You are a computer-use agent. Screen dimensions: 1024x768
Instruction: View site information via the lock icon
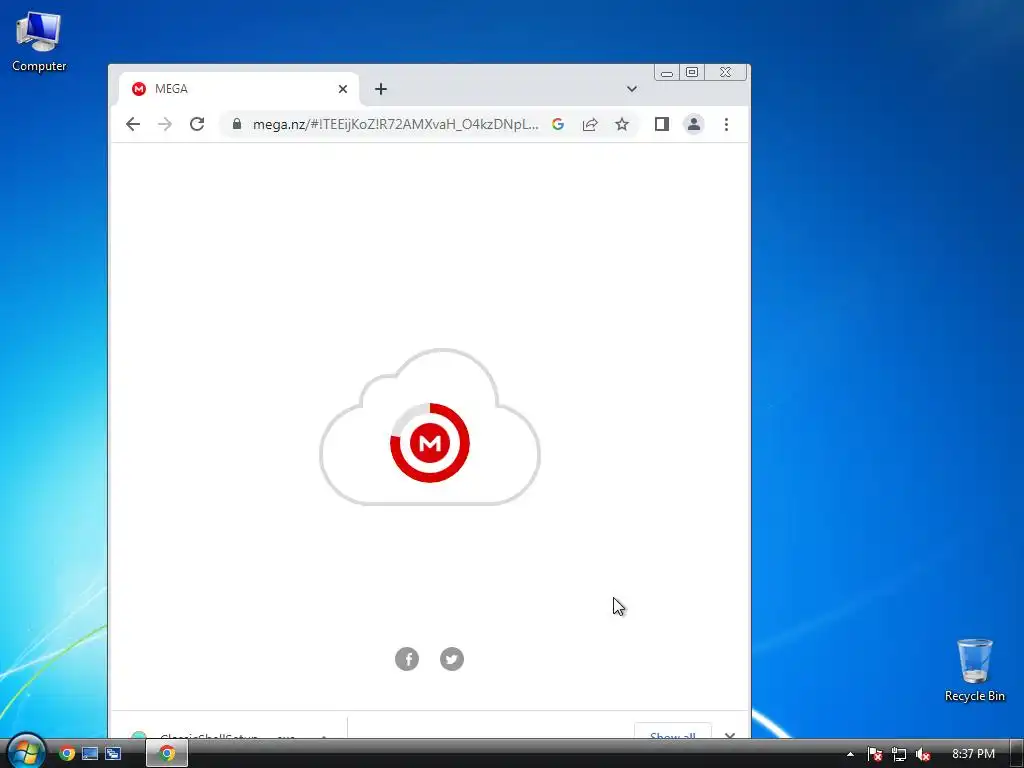pyautogui.click(x=237, y=124)
